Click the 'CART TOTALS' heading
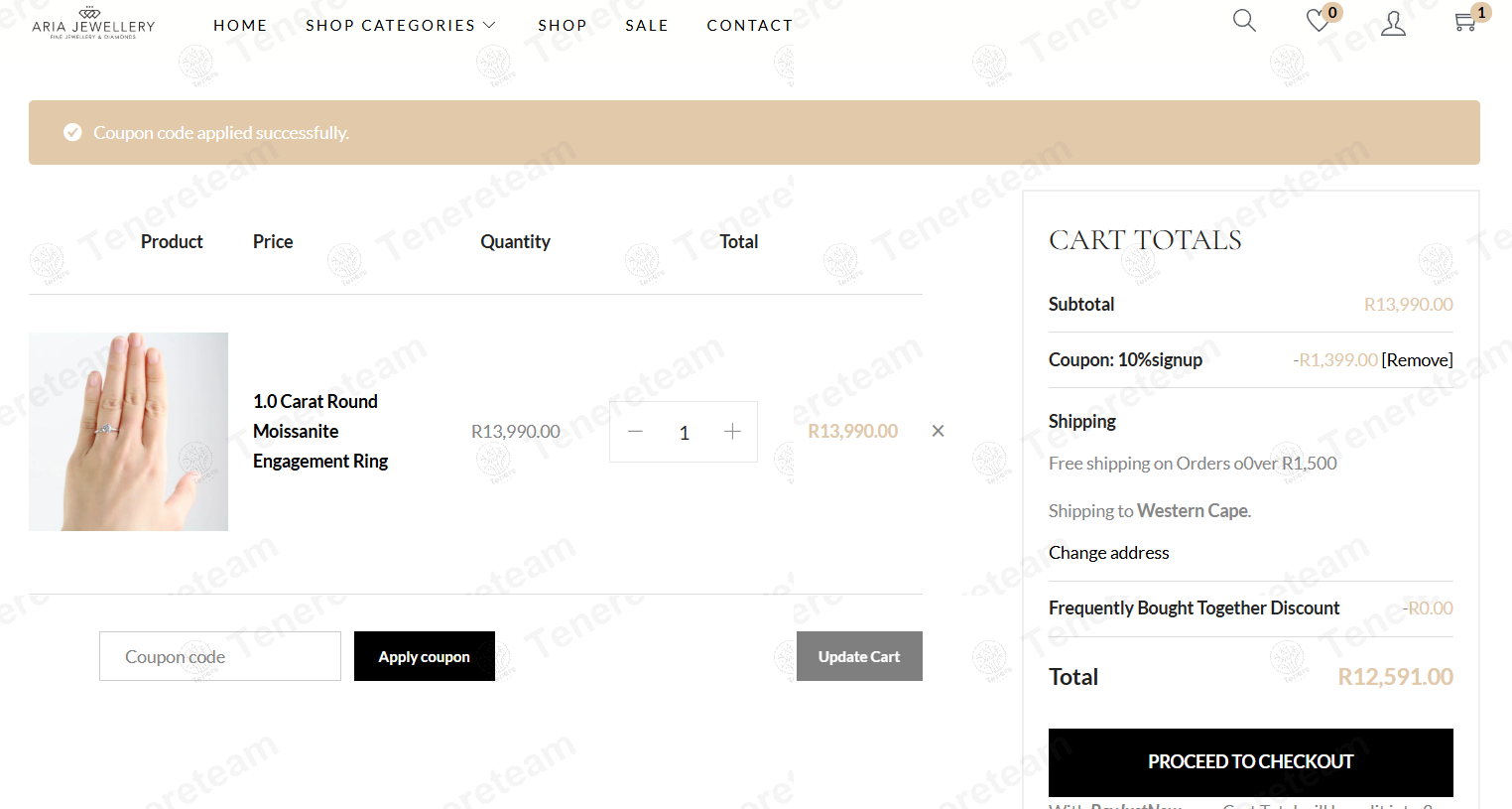 (x=1145, y=240)
